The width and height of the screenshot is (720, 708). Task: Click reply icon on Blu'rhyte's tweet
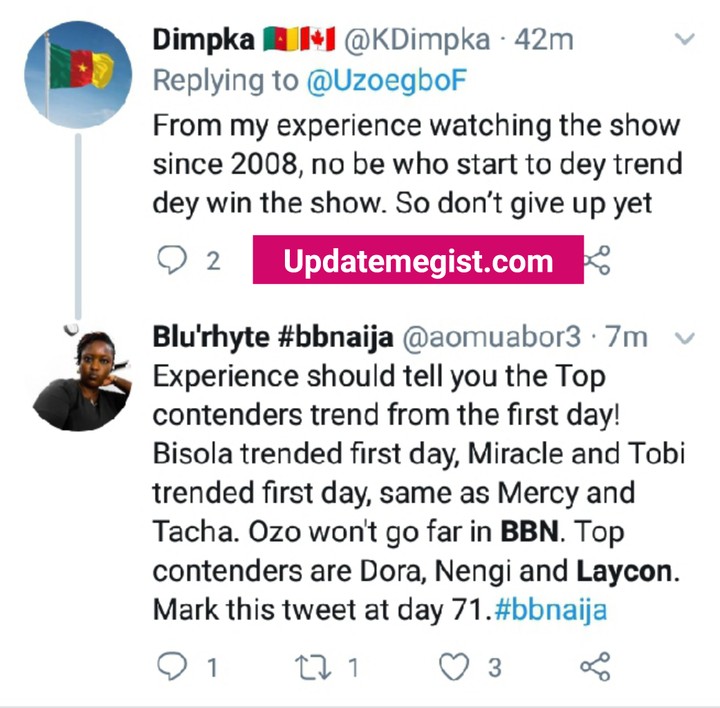click(x=173, y=666)
